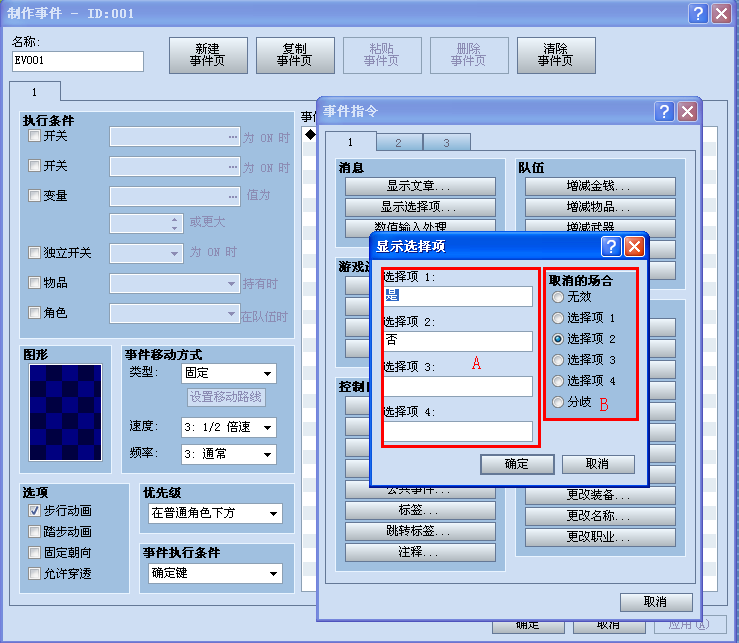Image resolution: width=739 pixels, height=643 pixels.
Task: Click the 名称 field containing EV001
Action: coord(78,61)
